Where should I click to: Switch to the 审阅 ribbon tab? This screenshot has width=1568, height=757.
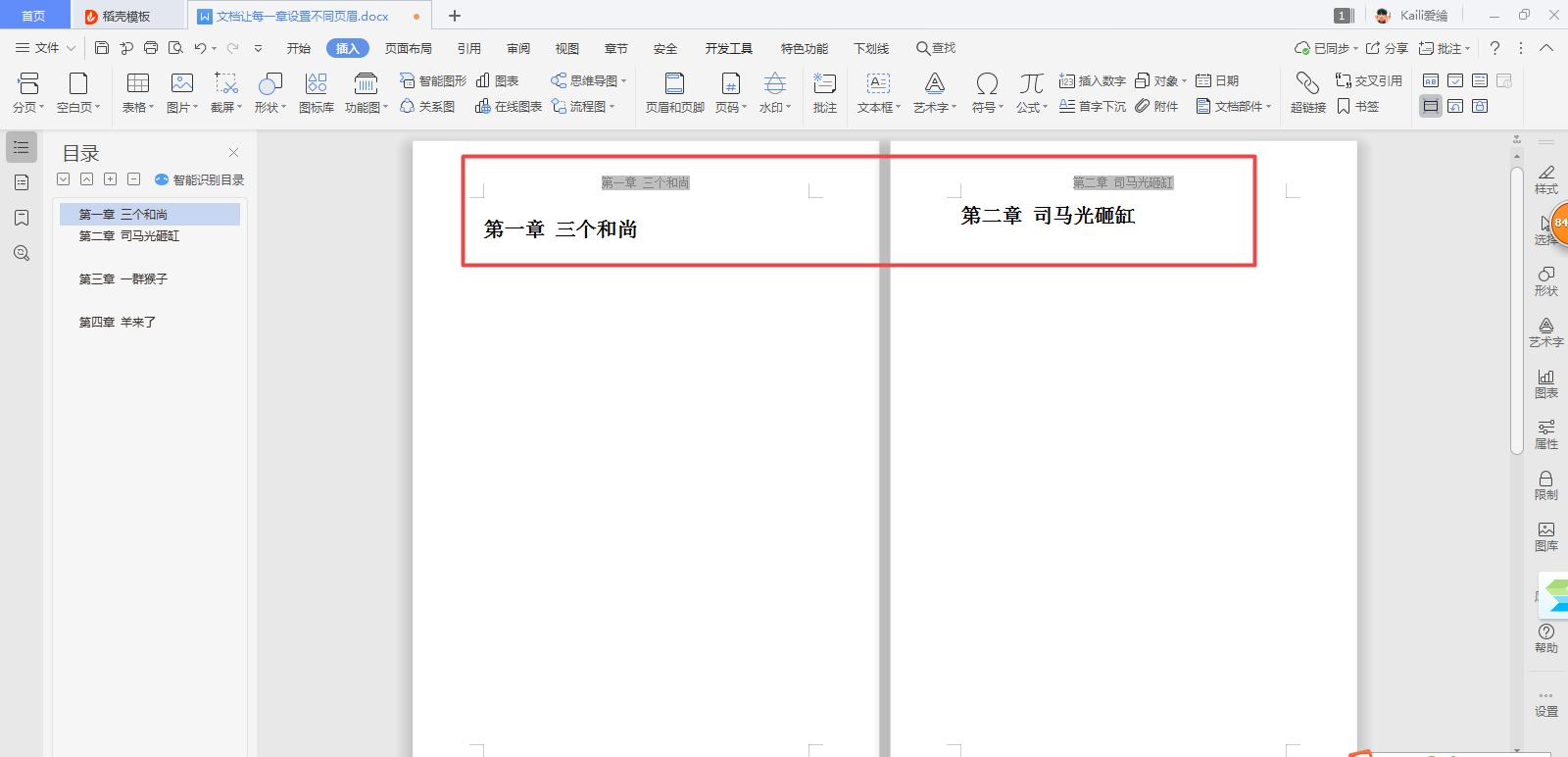click(x=518, y=48)
